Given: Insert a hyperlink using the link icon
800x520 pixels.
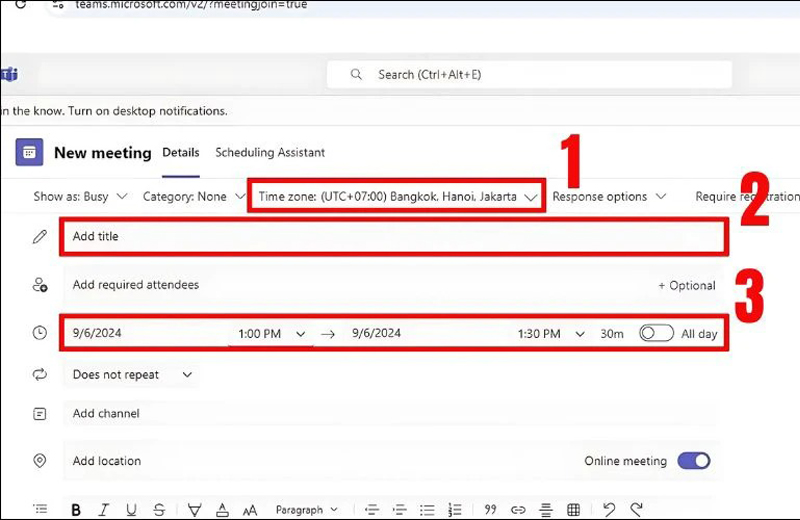Looking at the screenshot, I should pyautogui.click(x=518, y=510).
